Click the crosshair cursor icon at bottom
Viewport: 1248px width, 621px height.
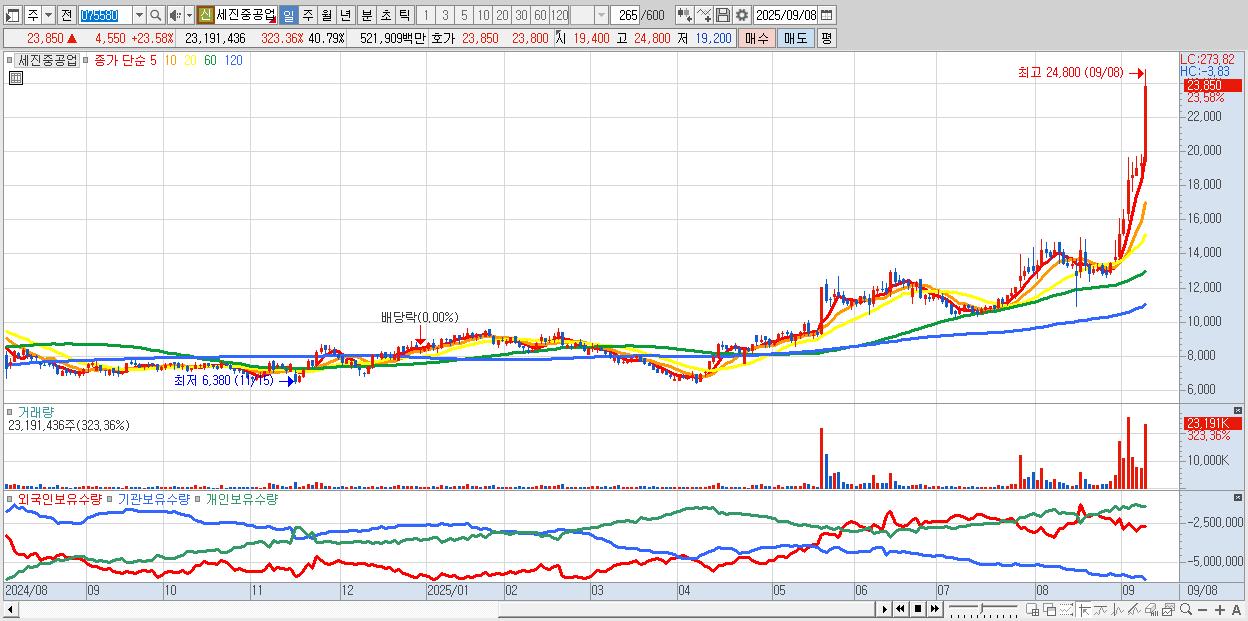(1084, 610)
